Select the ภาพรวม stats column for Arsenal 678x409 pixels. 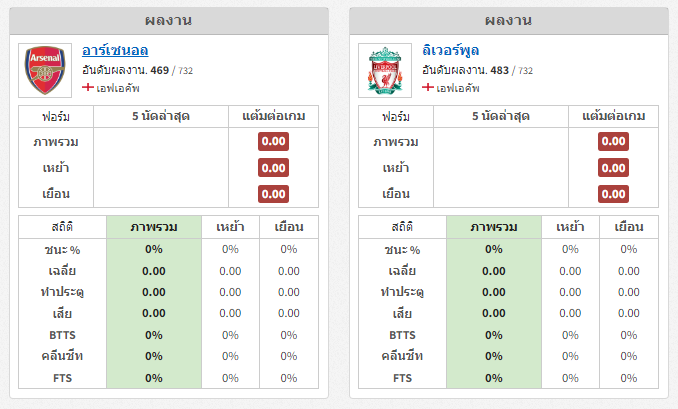click(x=154, y=227)
